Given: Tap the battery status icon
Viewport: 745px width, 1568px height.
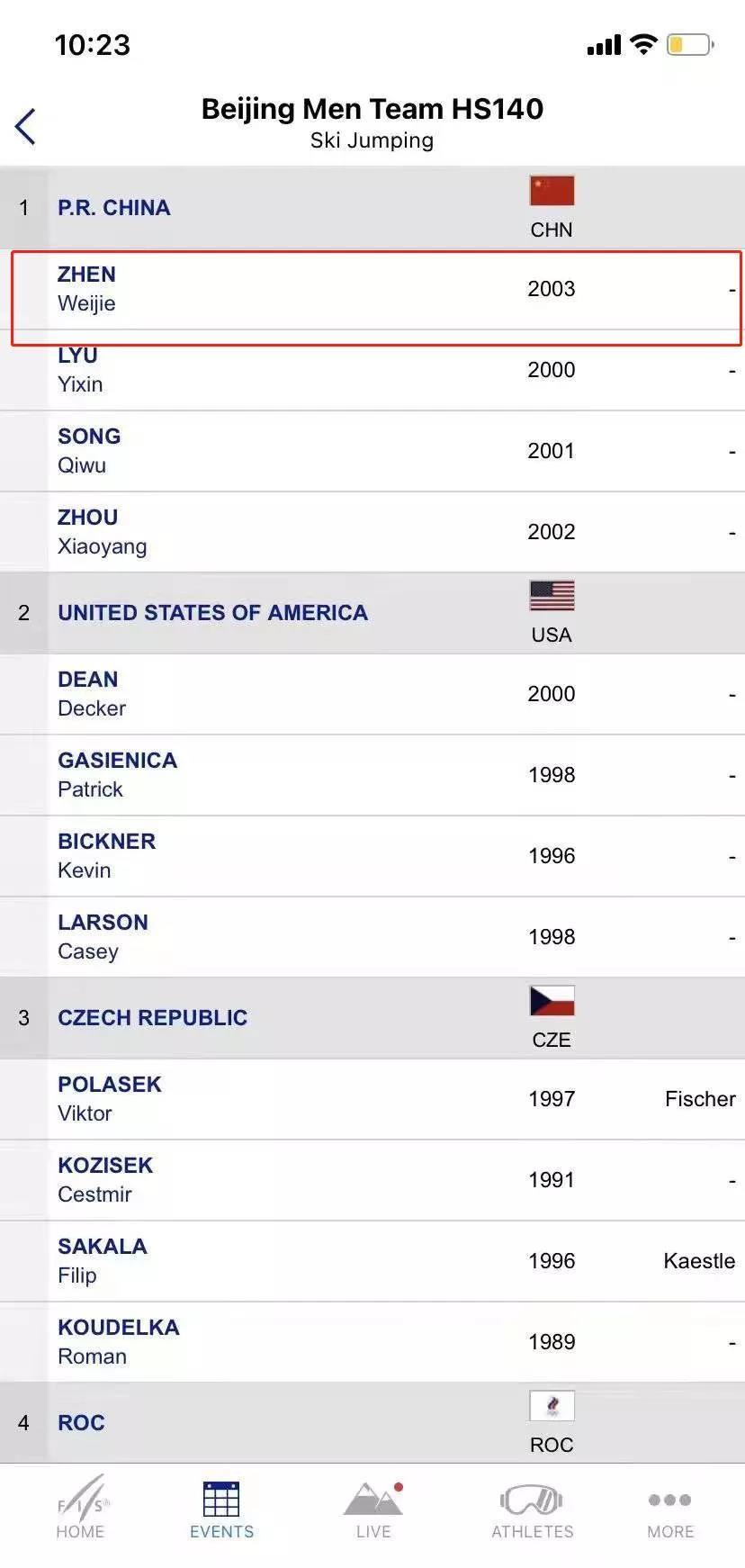Looking at the screenshot, I should pos(690,44).
